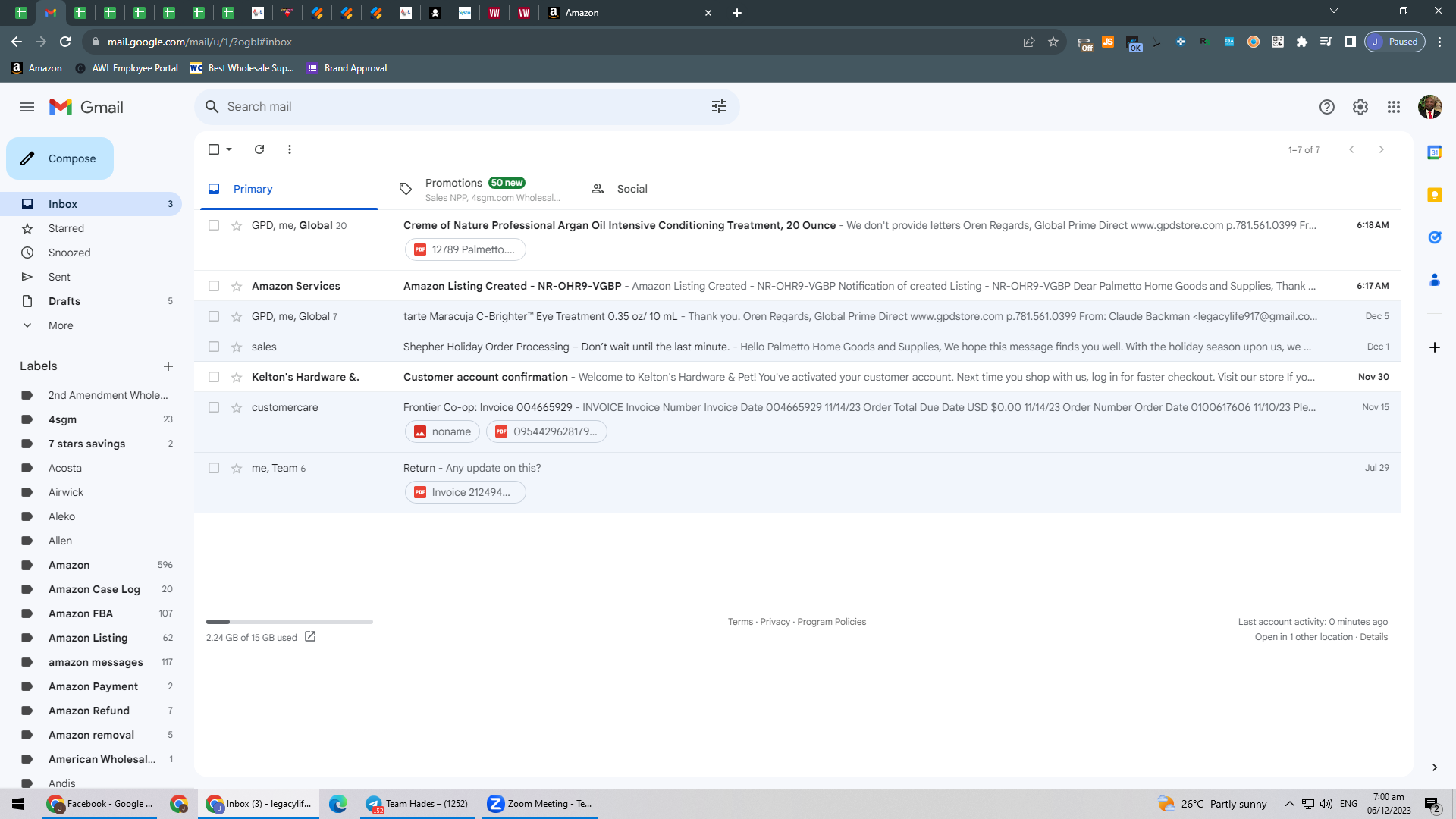
Task: Open Google Keep side panel icon
Action: pyautogui.click(x=1435, y=195)
